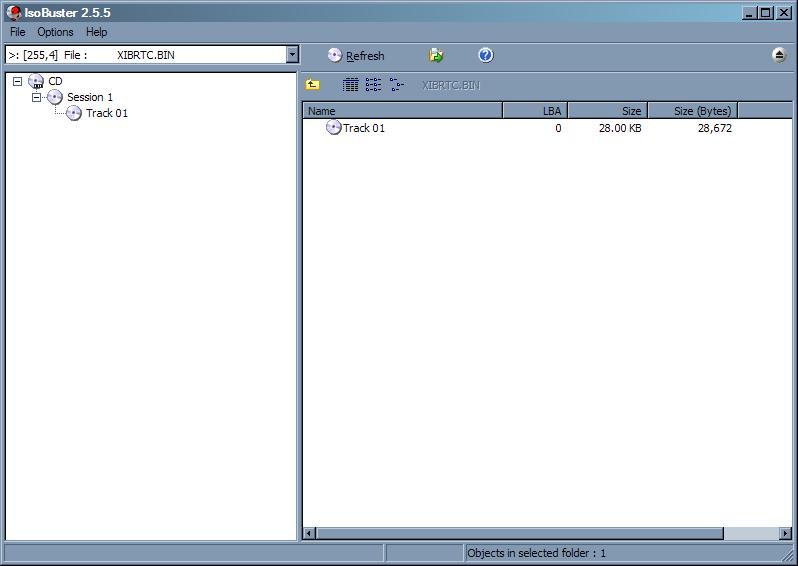This screenshot has height=566, width=798.
Task: Click the extract files toolbar icon
Action: (x=436, y=55)
